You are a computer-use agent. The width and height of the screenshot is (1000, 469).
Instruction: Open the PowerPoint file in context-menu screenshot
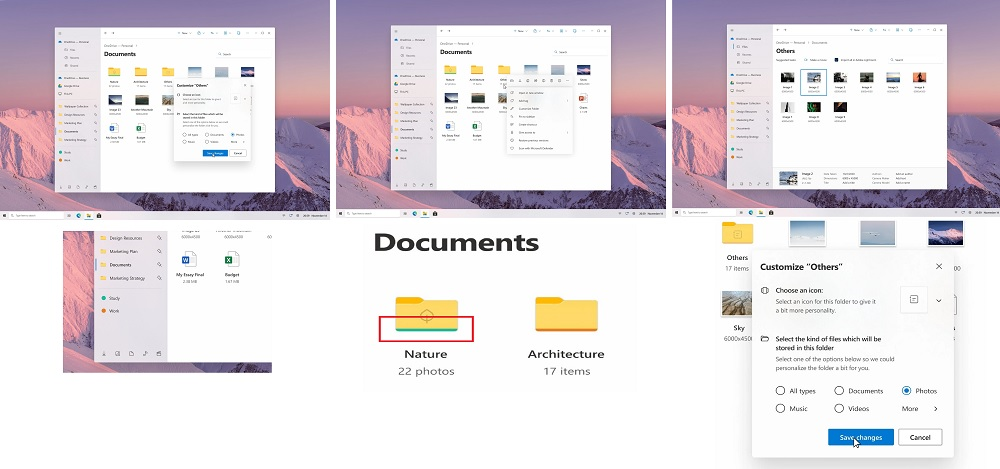coord(583,99)
